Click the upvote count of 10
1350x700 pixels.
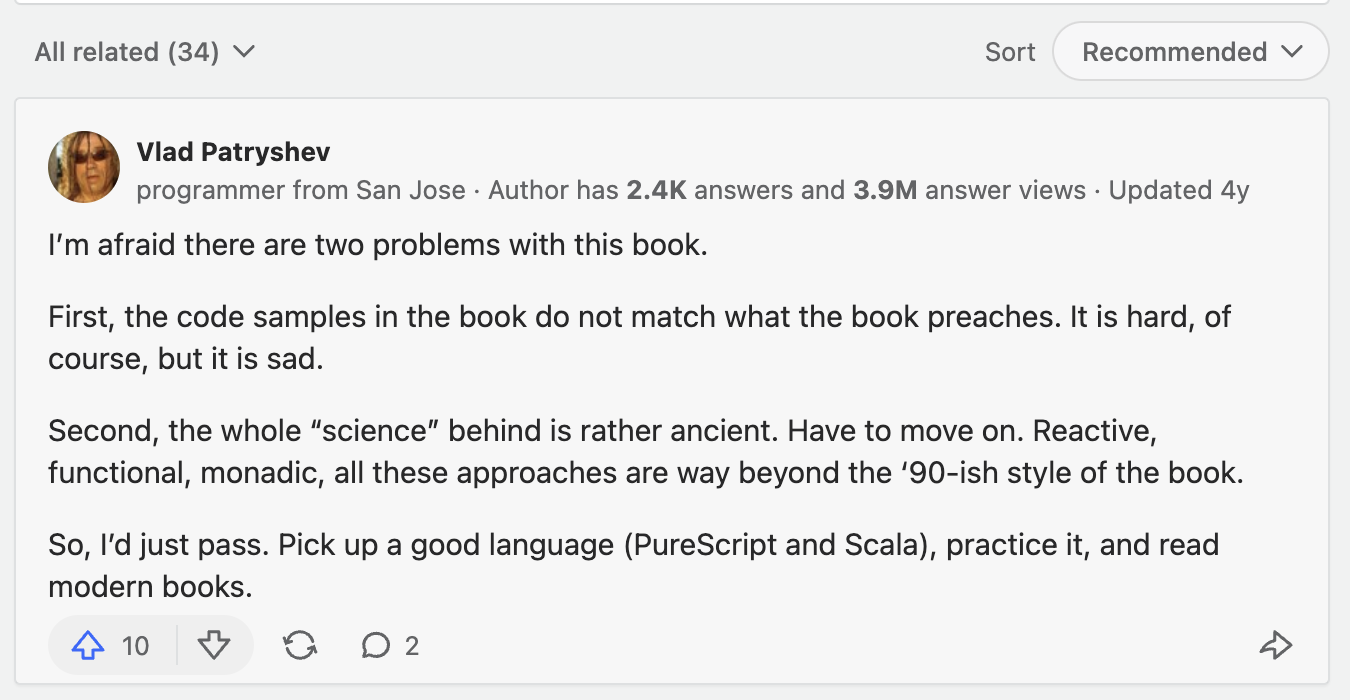(135, 646)
